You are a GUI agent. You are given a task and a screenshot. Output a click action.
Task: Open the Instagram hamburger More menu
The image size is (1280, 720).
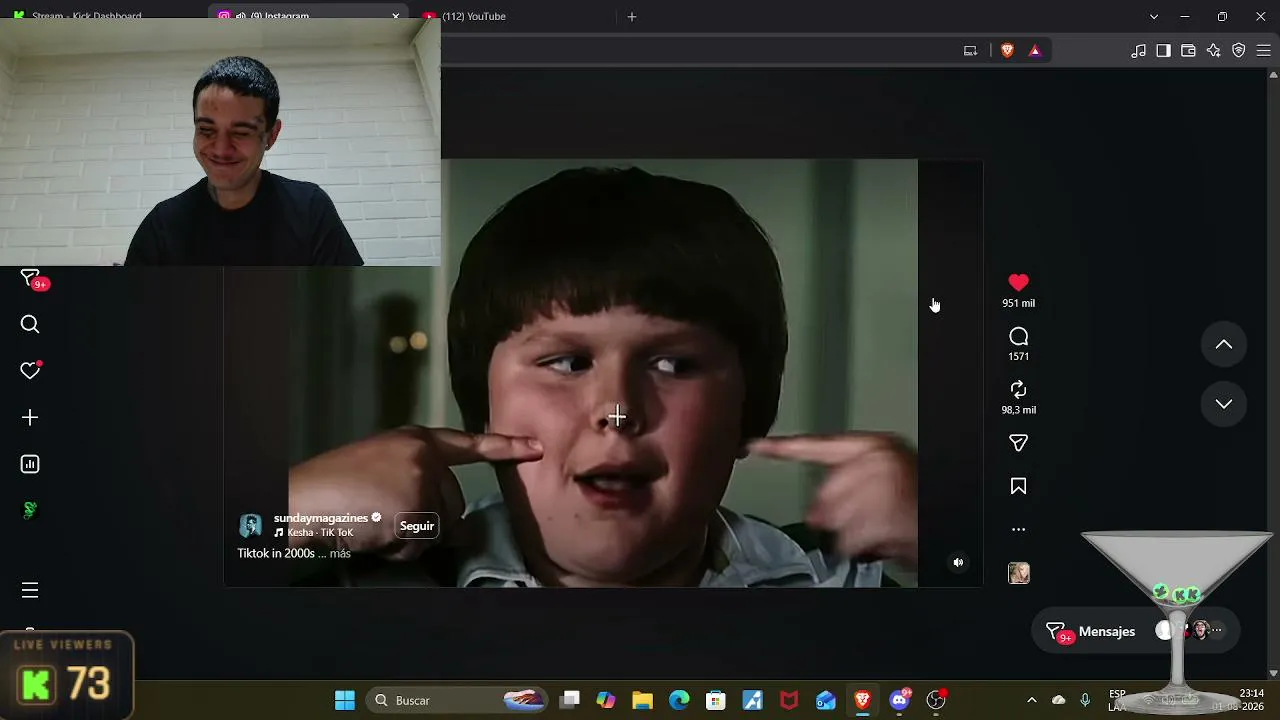coord(30,590)
